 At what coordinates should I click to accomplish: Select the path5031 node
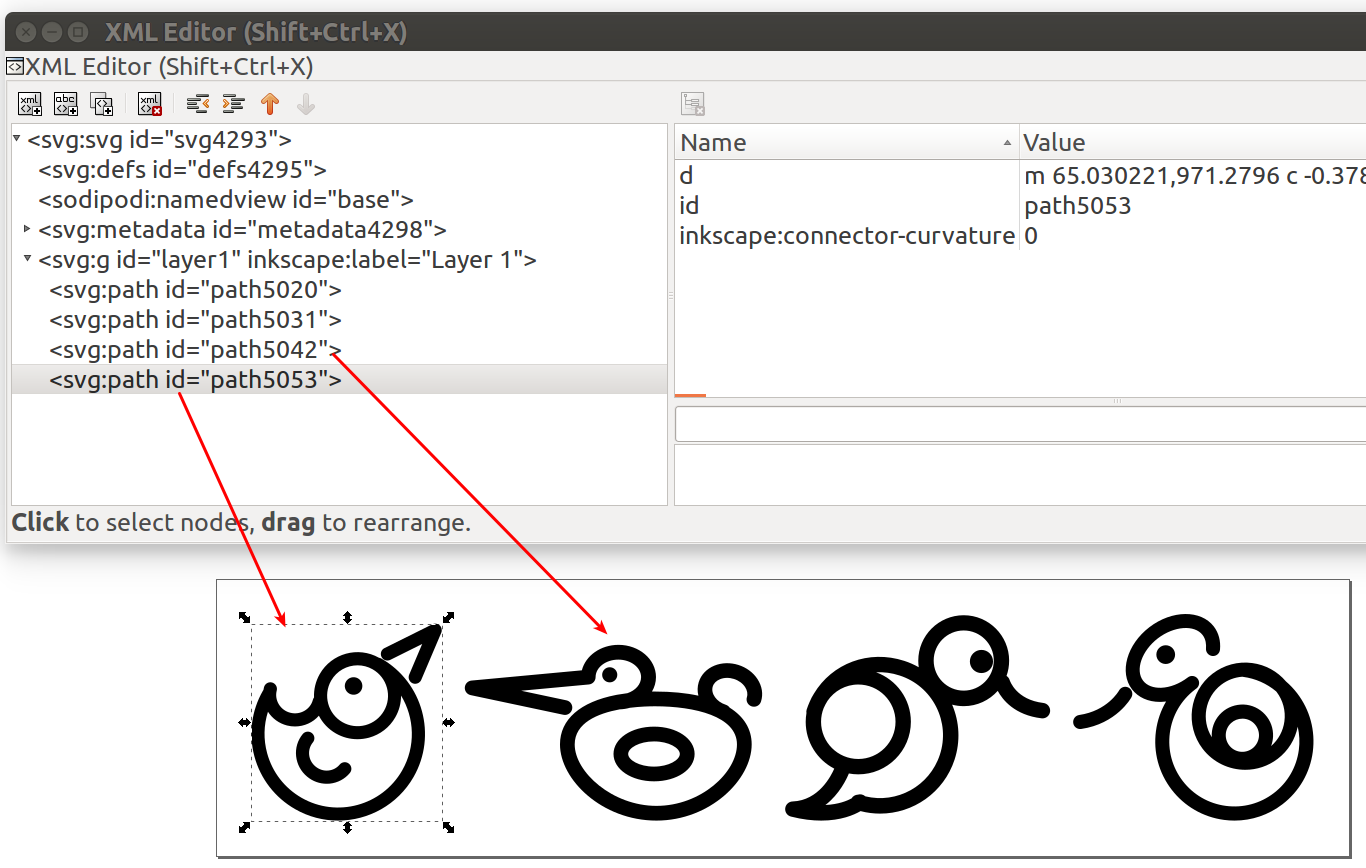[195, 320]
